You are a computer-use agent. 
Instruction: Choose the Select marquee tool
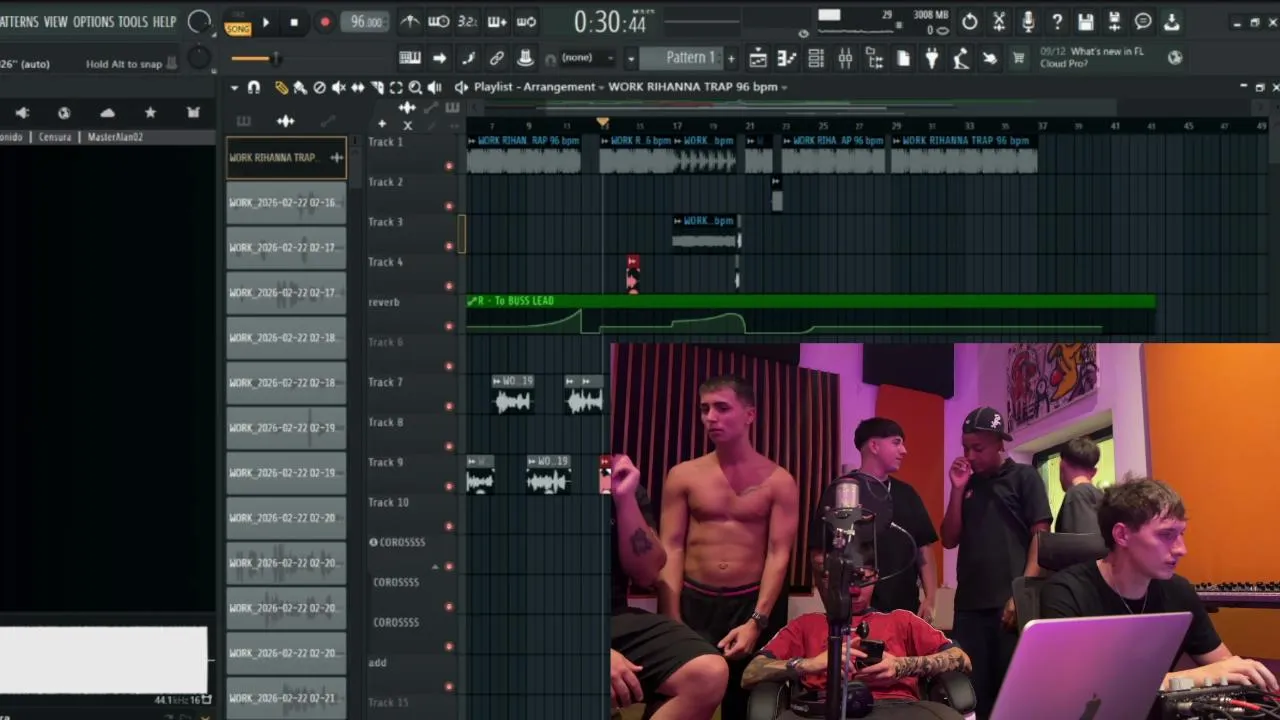pos(396,88)
